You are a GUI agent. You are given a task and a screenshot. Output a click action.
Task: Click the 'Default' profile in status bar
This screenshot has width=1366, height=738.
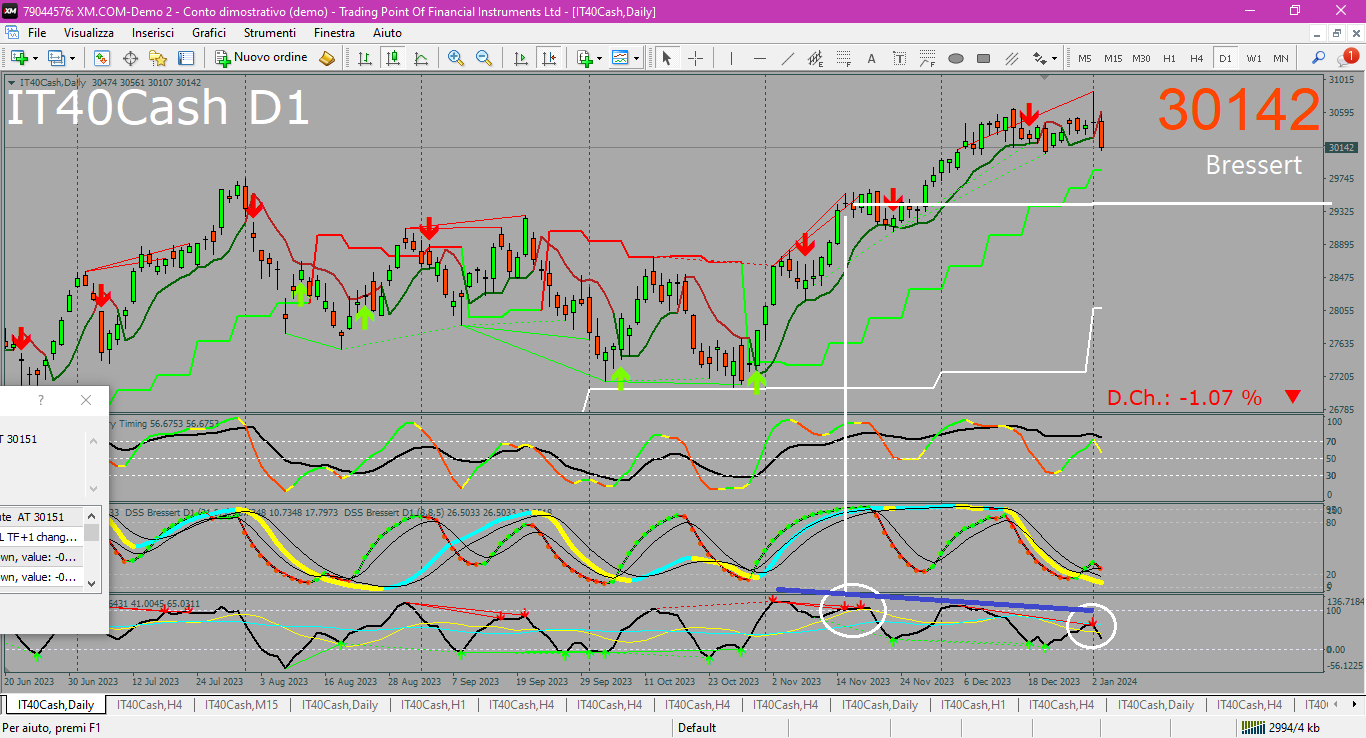point(697,728)
